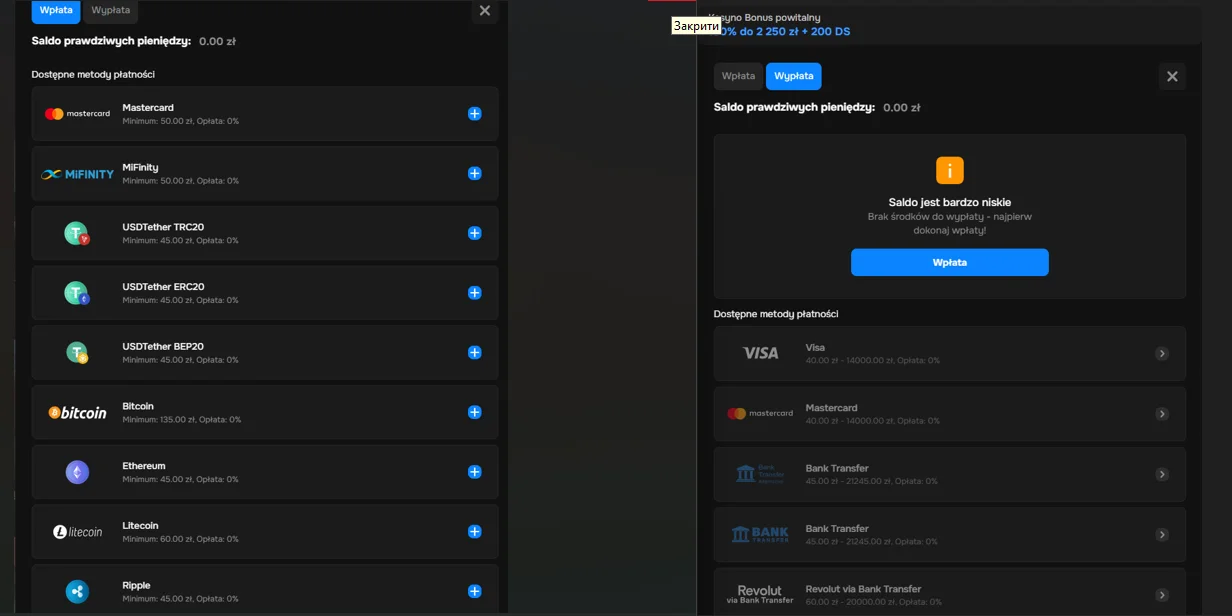
Task: Click the orange info icon in low balance notice
Action: point(949,170)
